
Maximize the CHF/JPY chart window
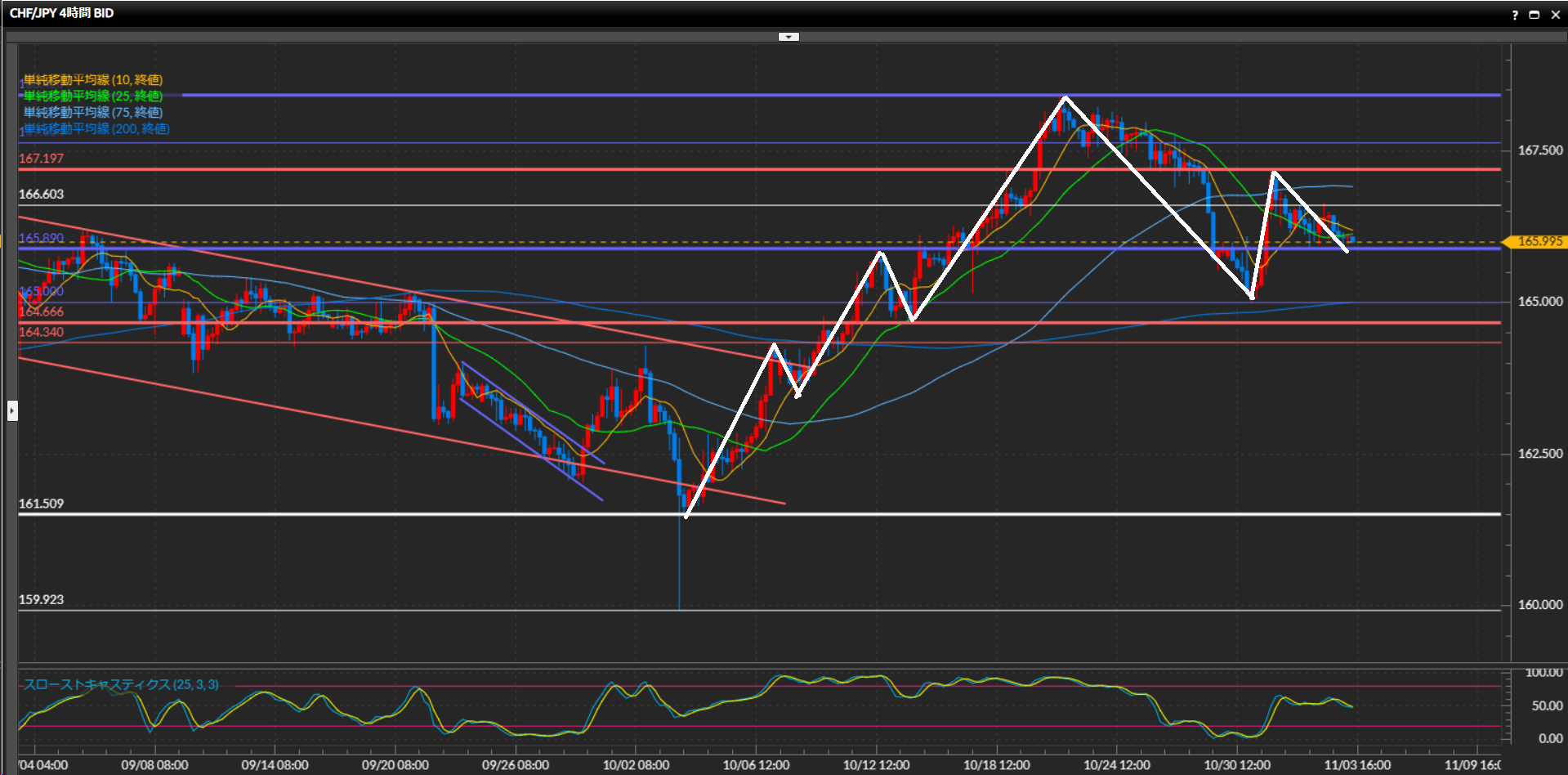1534,15
